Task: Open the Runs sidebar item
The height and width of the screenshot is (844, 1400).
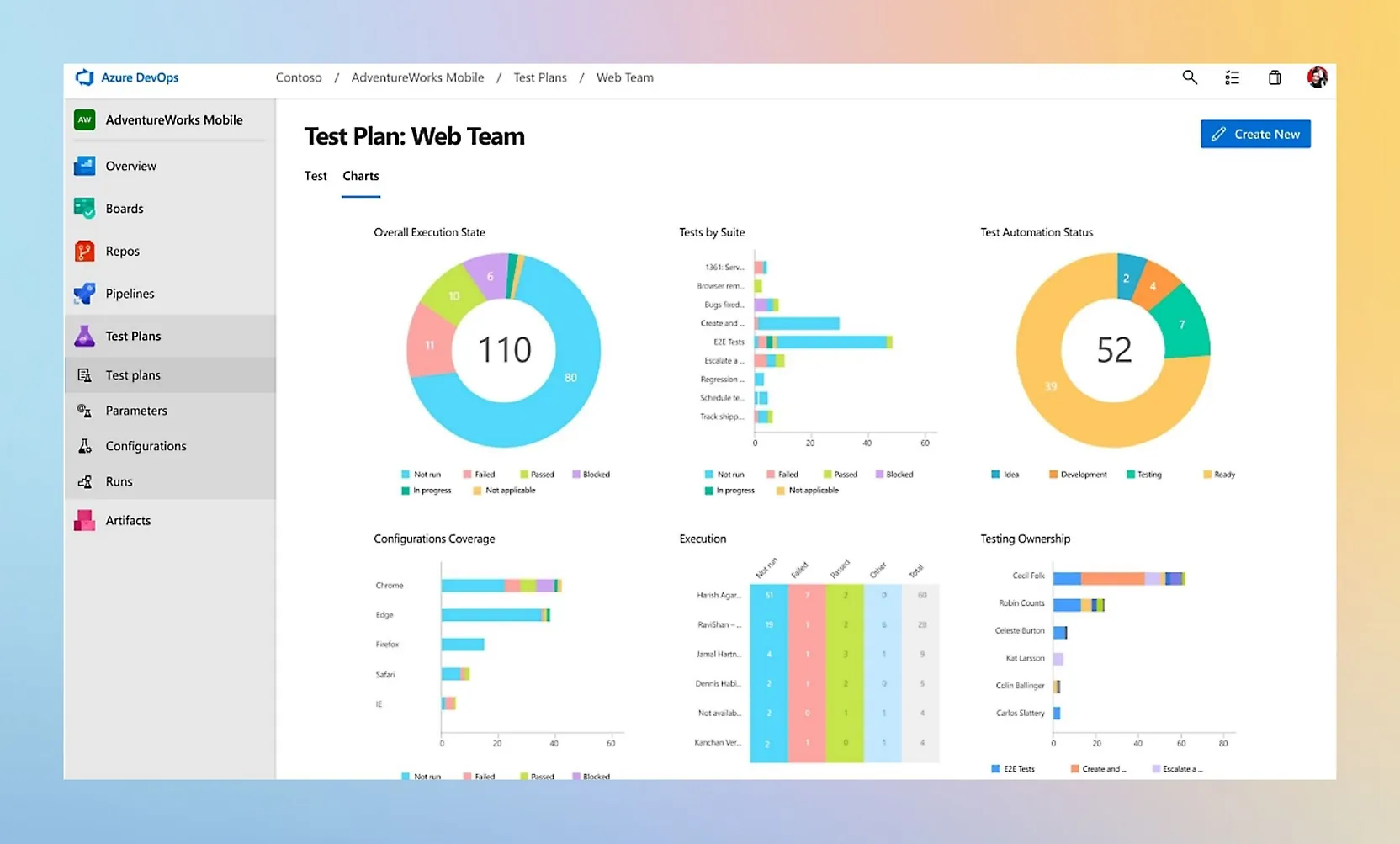Action: pos(119,481)
